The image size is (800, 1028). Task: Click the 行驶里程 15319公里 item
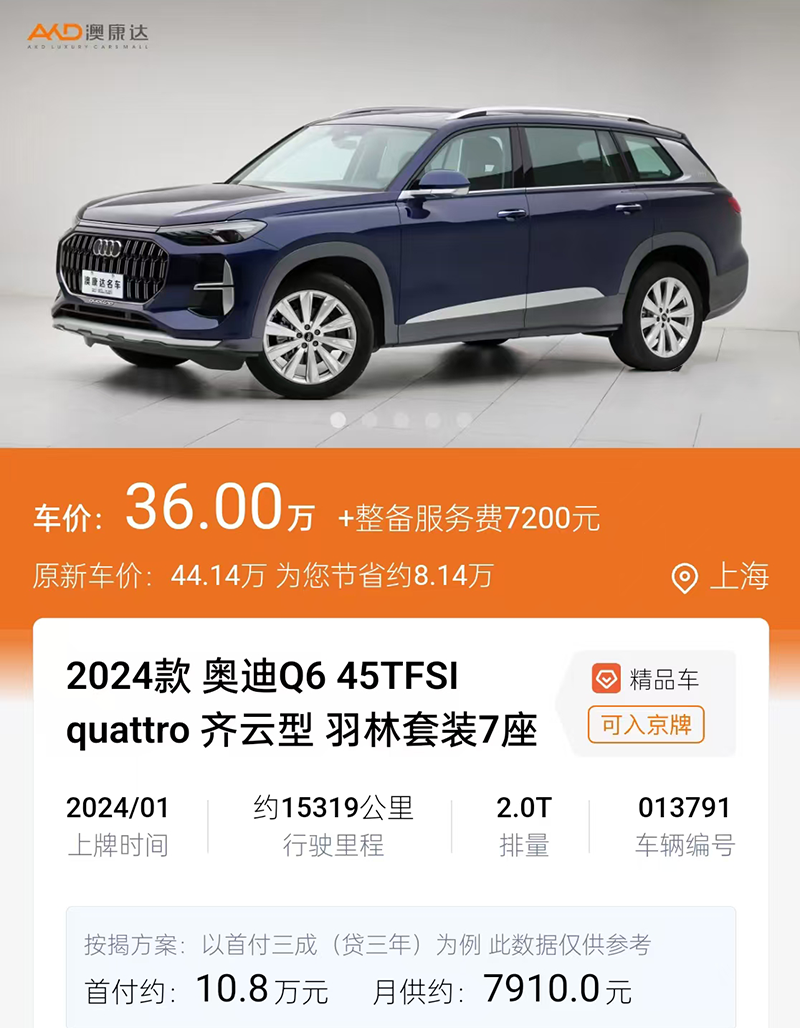[x=333, y=826]
